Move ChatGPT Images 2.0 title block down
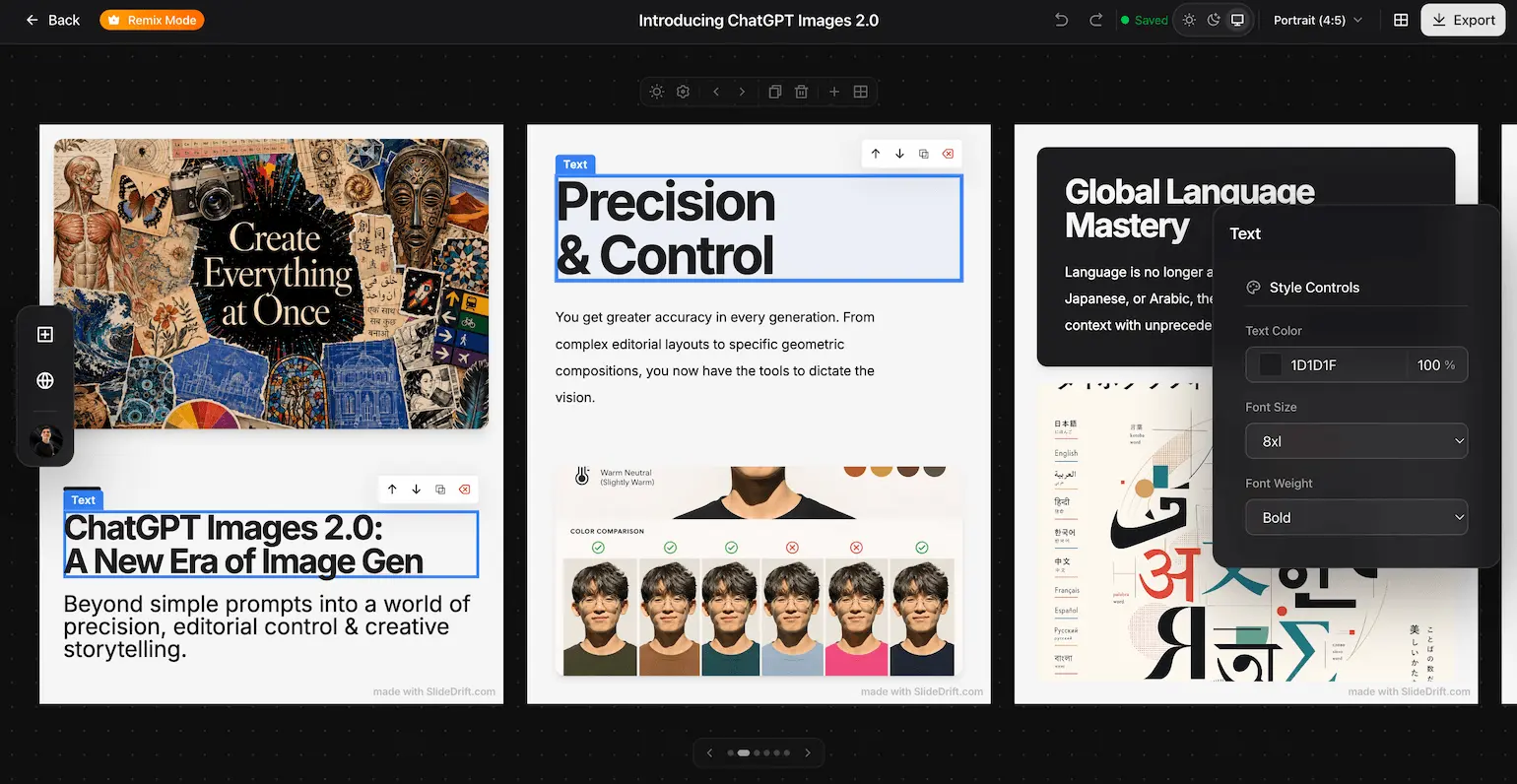The height and width of the screenshot is (784, 1517). [x=416, y=489]
